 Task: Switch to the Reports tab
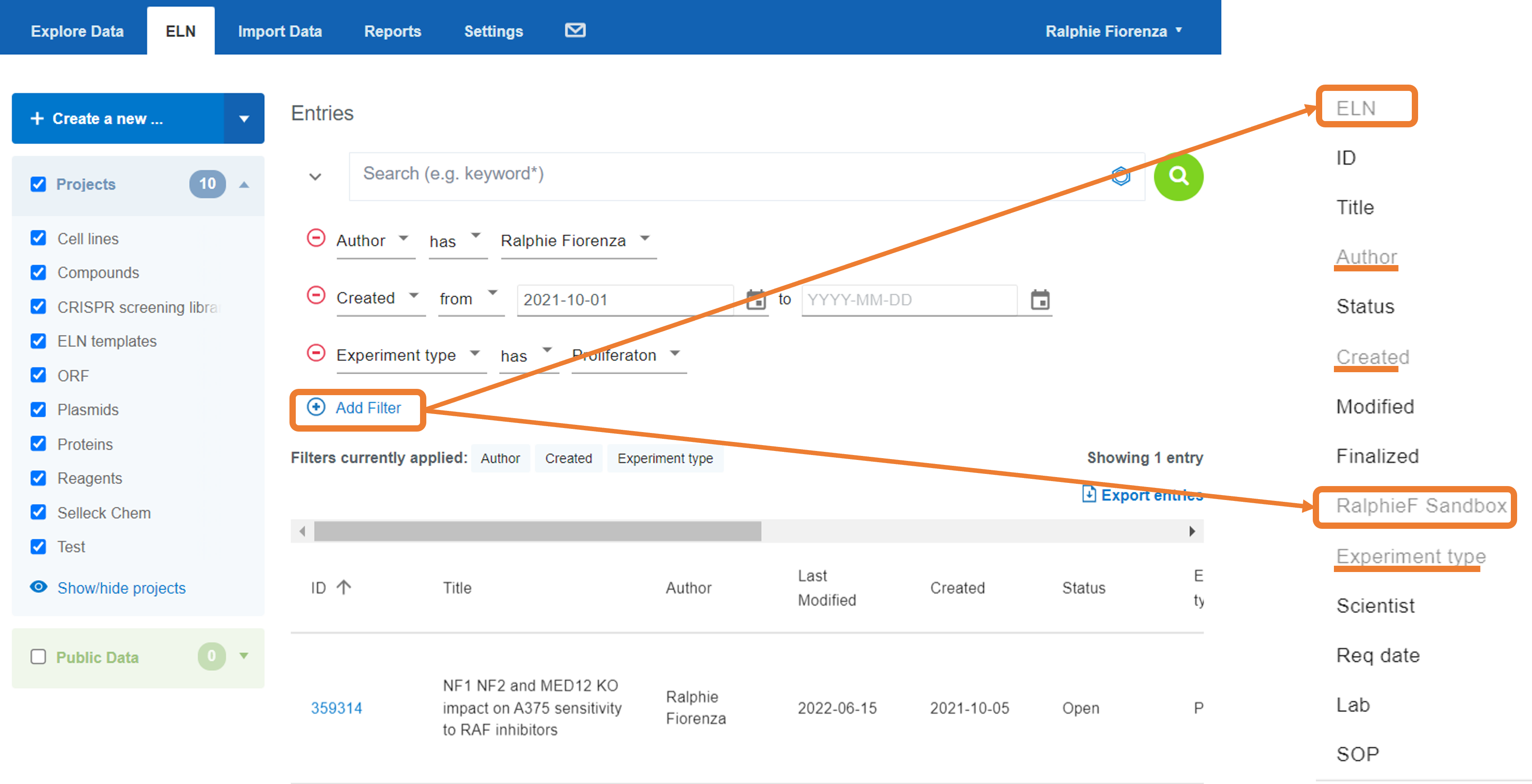point(393,31)
